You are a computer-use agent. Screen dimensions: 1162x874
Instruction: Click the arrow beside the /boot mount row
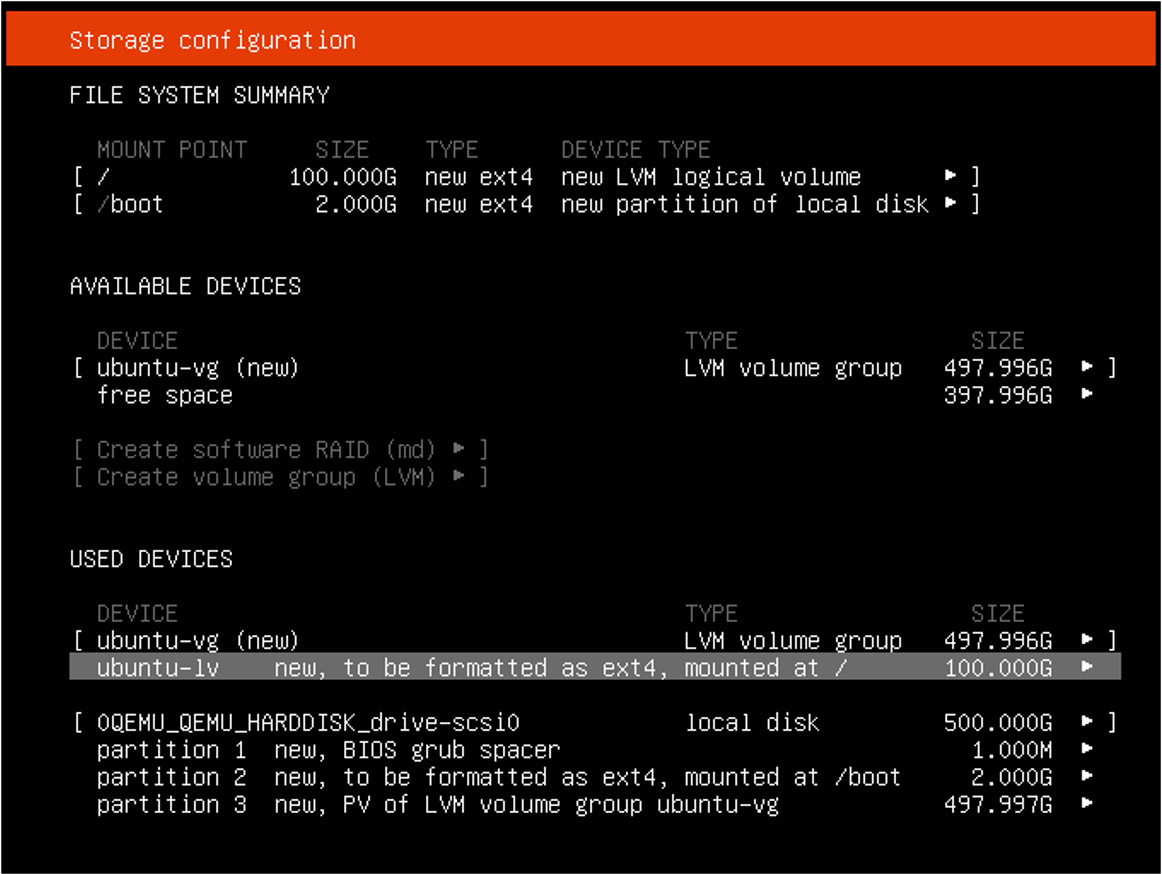point(951,204)
